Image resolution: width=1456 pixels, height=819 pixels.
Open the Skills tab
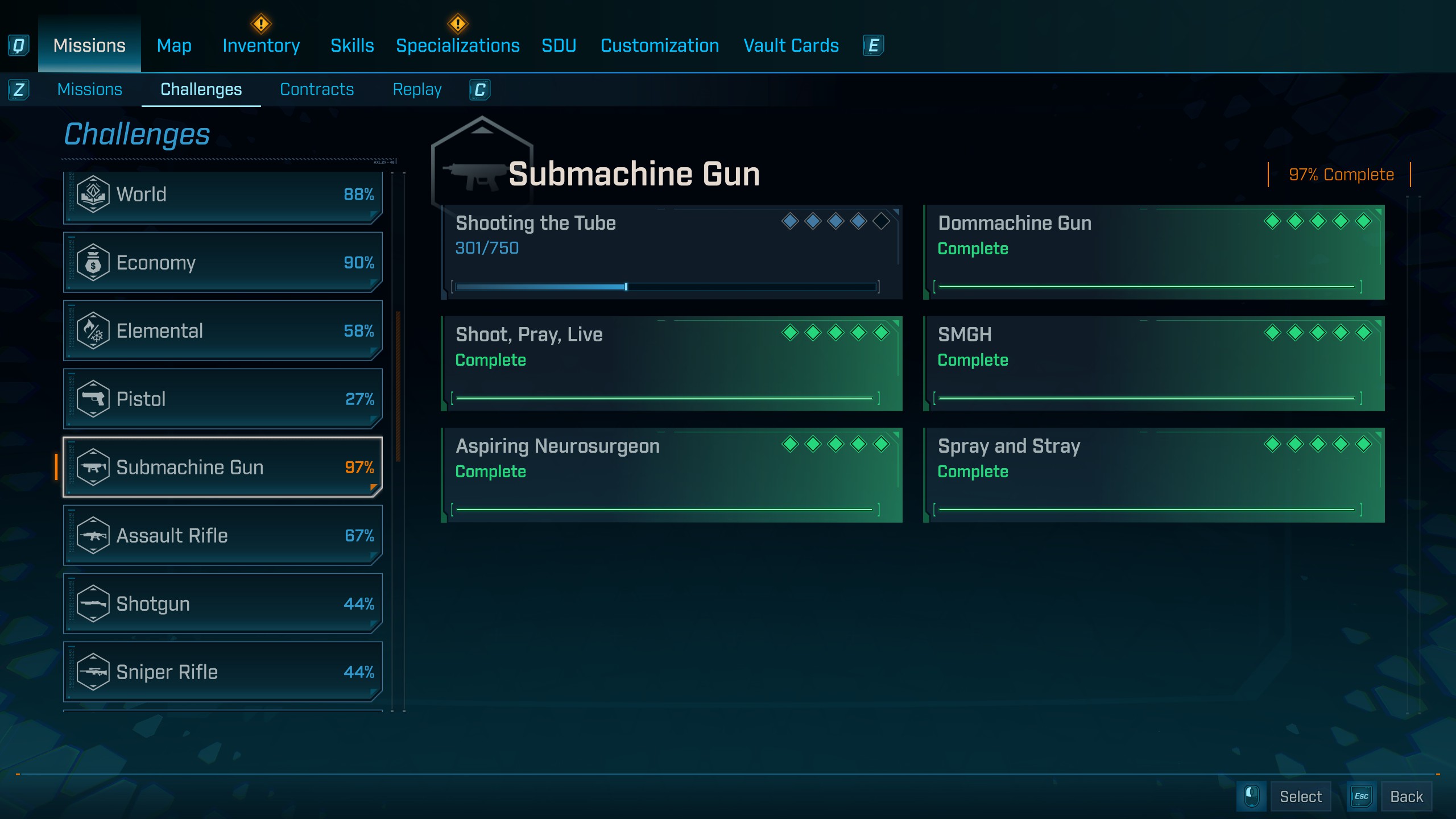352,45
